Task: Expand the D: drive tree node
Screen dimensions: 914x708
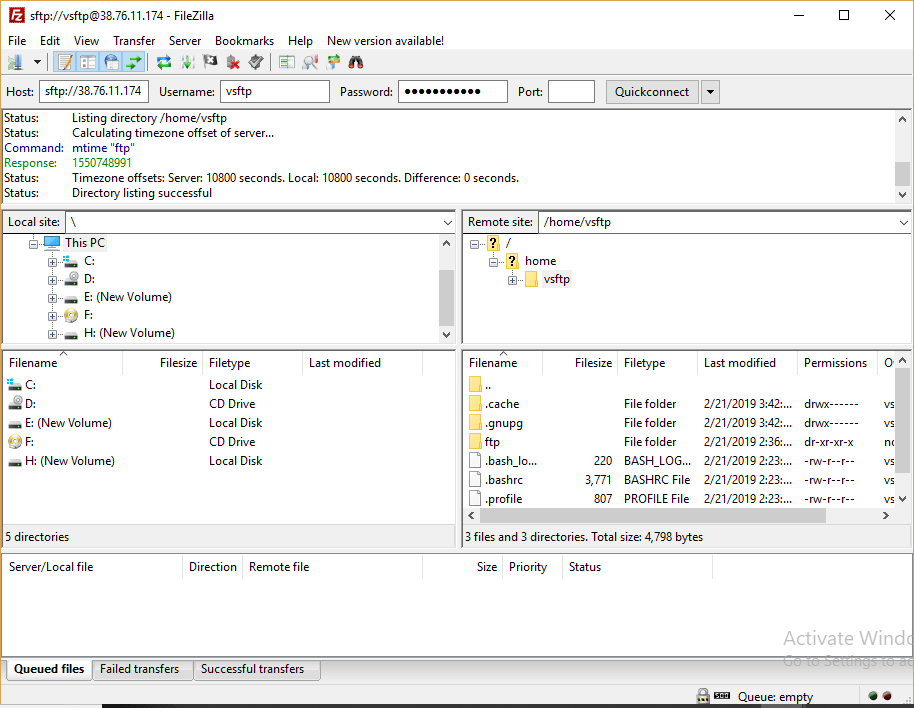Action: (x=52, y=280)
